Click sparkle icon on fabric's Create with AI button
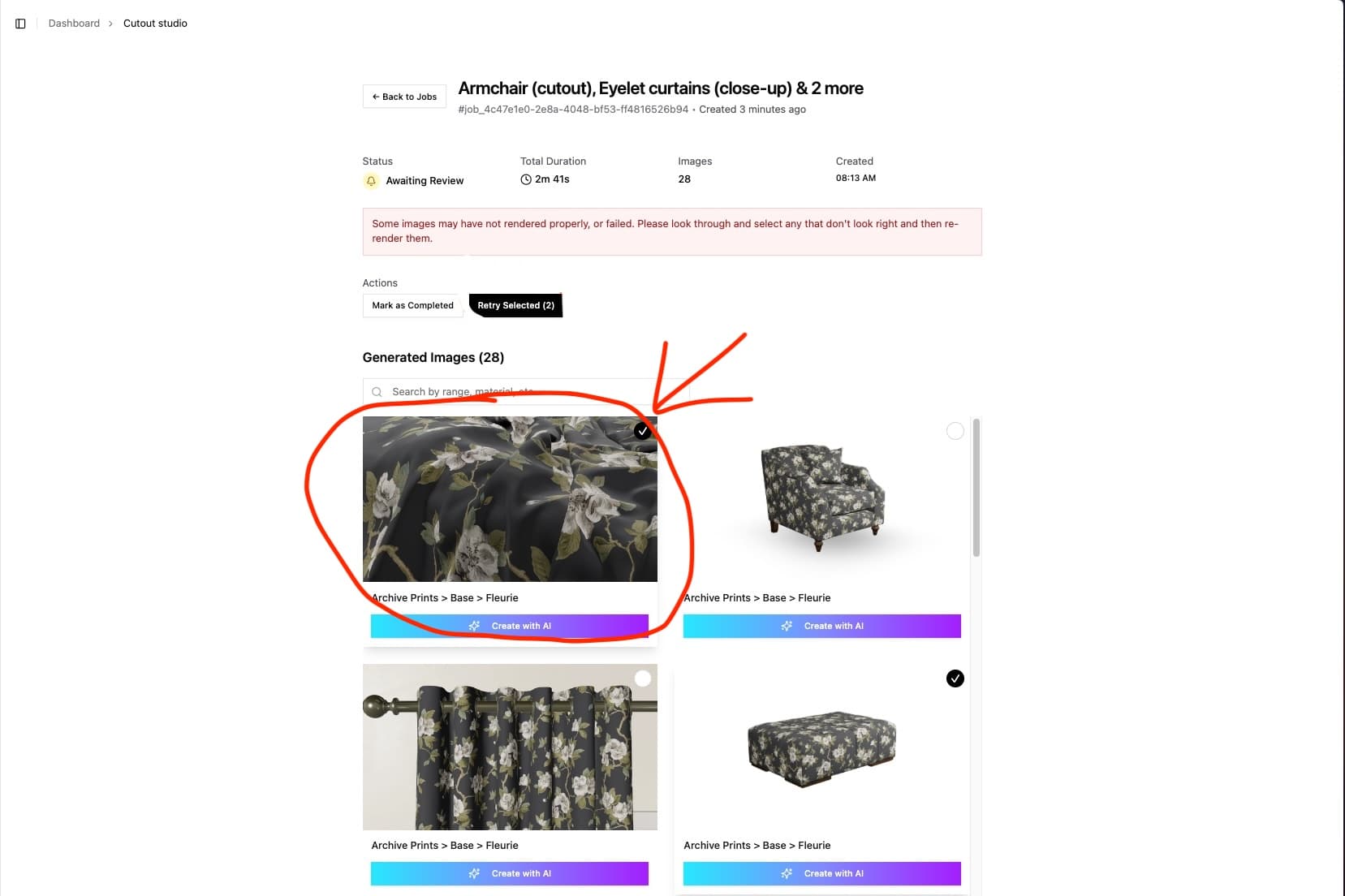 click(x=474, y=626)
